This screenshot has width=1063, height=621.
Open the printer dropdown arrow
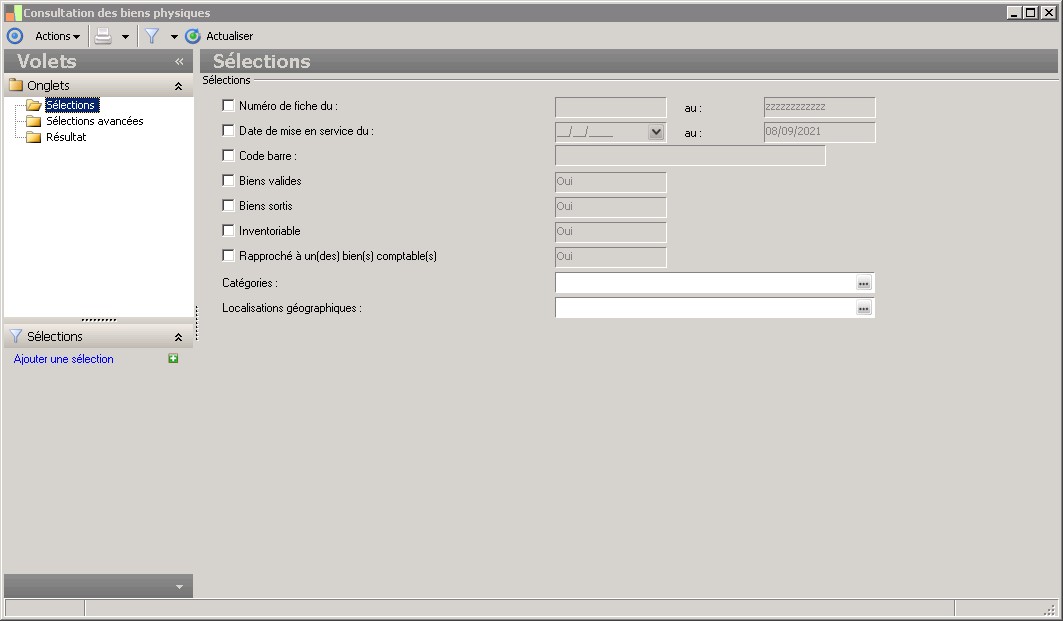[x=125, y=37]
